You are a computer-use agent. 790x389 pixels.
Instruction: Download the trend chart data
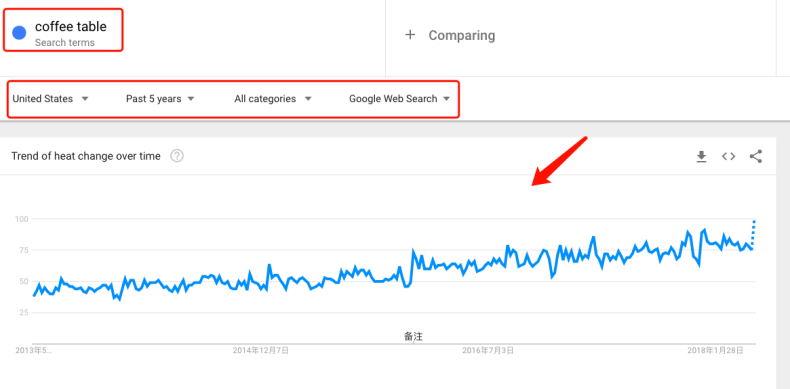coord(701,157)
